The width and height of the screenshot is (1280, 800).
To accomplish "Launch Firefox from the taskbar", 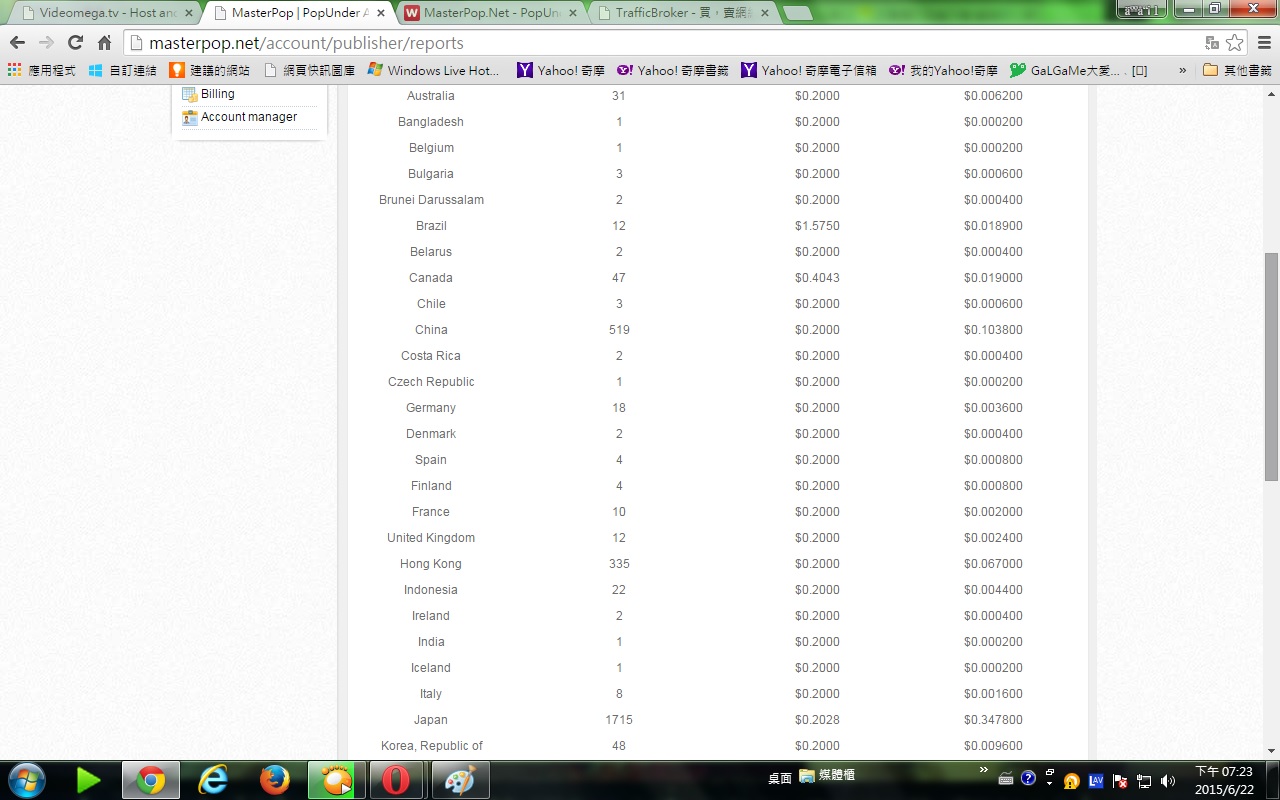I will tap(274, 779).
